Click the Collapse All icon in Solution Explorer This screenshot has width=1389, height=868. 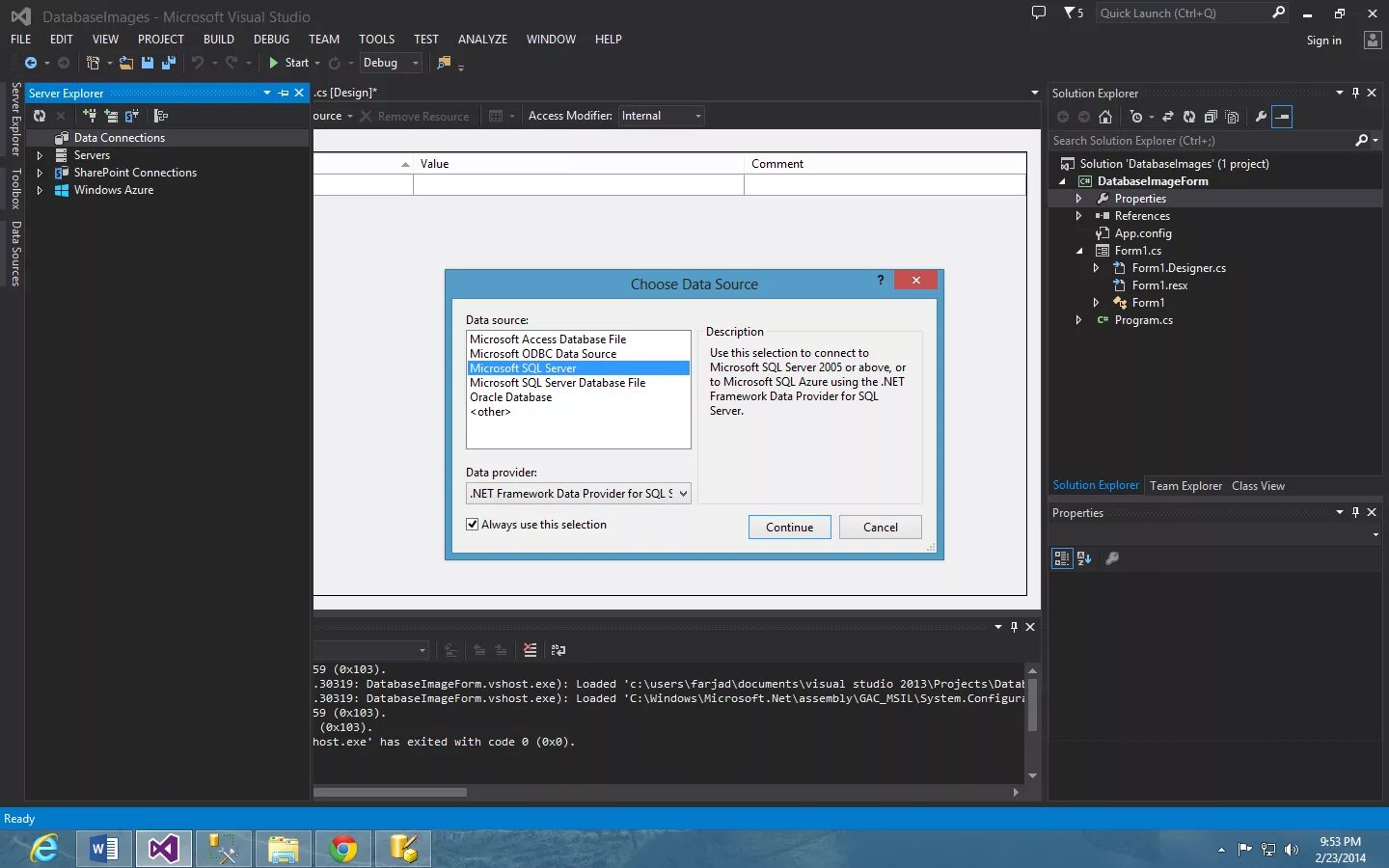[1211, 117]
